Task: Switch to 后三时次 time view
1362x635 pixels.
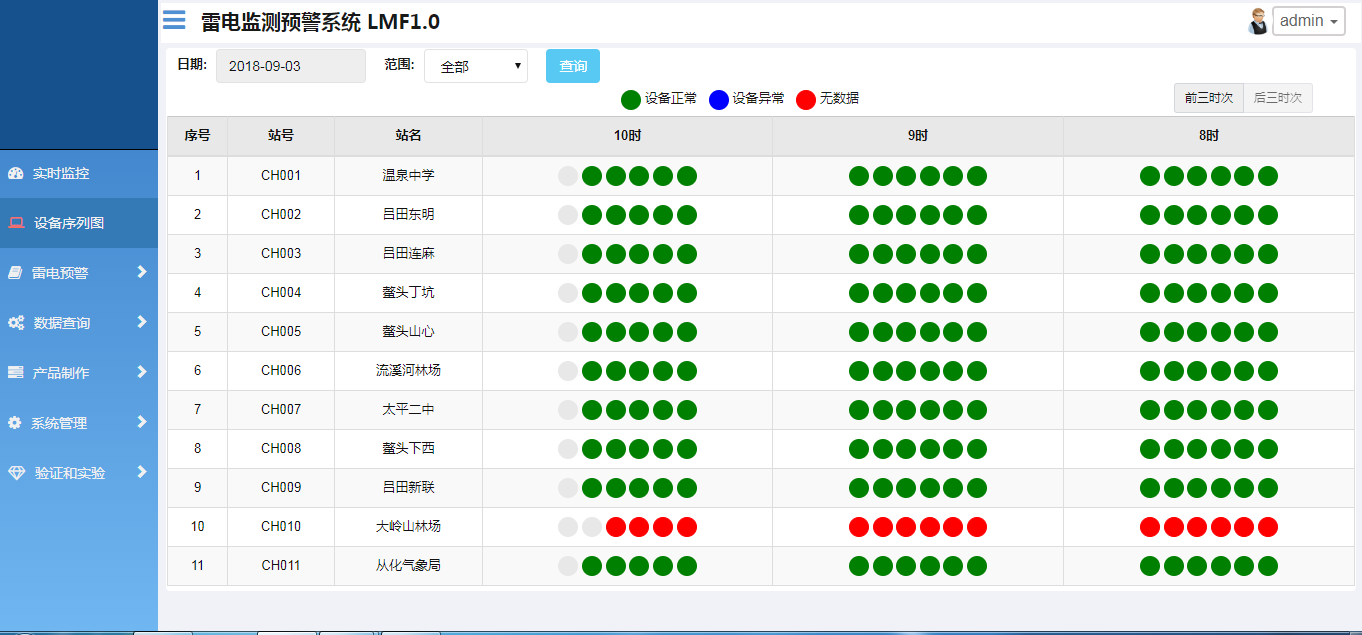Action: [x=1277, y=98]
